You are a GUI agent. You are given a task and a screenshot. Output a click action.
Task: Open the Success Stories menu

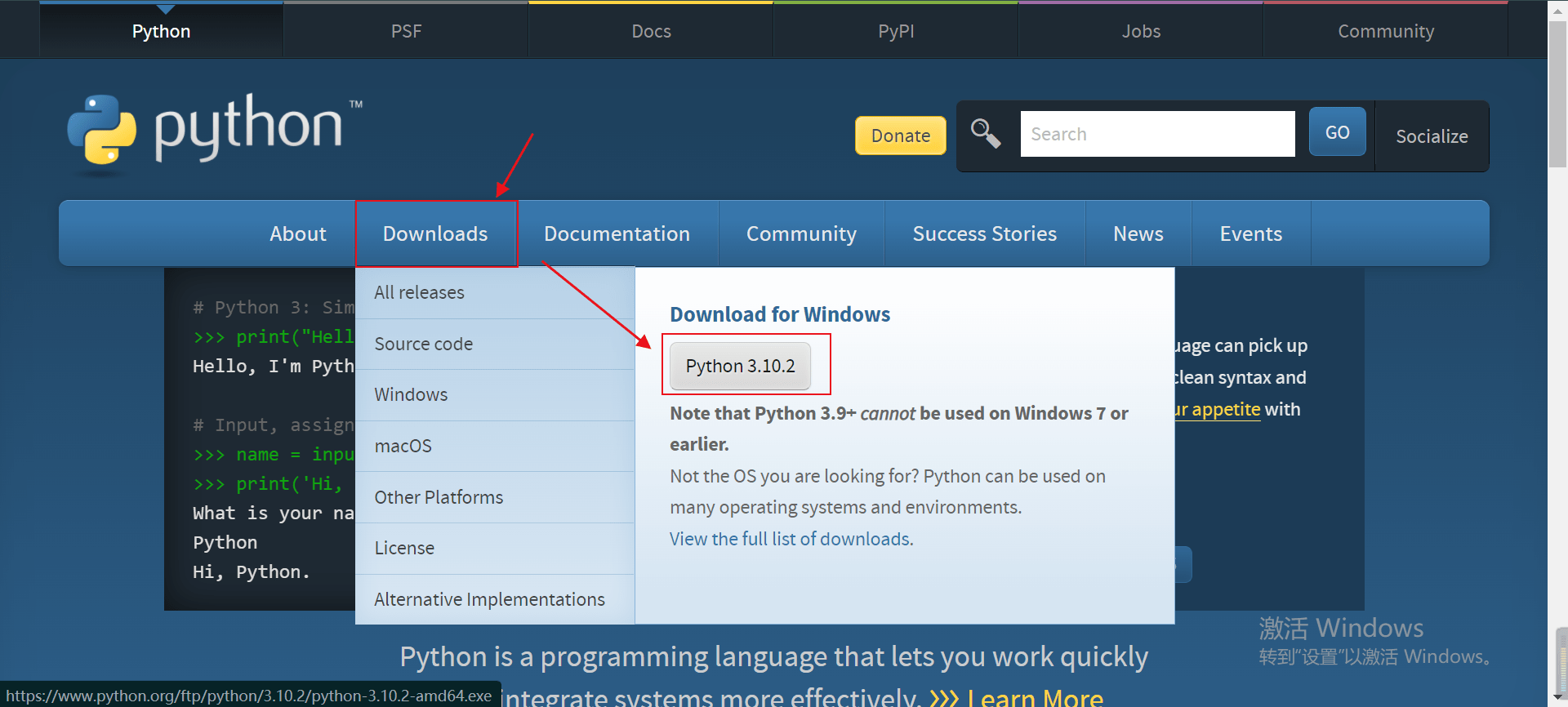tap(985, 233)
